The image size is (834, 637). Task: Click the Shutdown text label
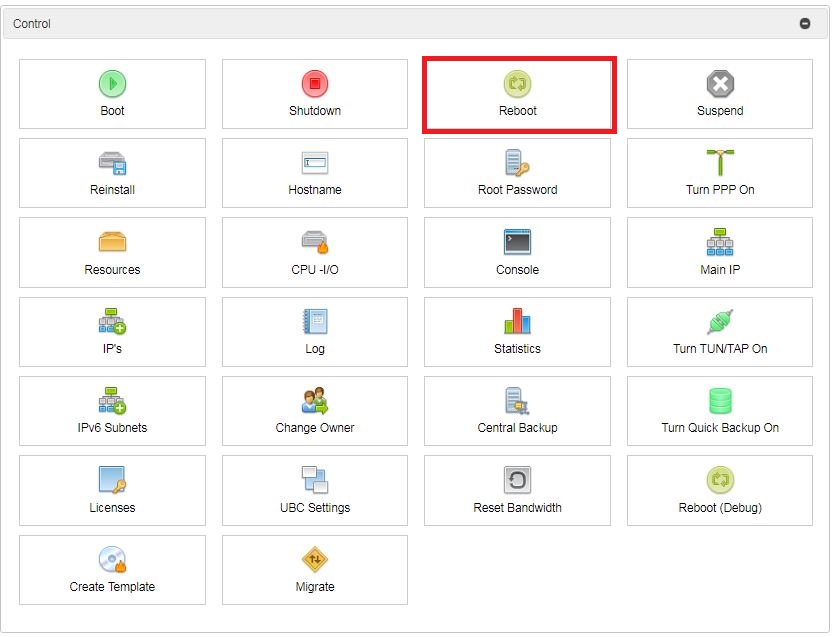point(315,111)
